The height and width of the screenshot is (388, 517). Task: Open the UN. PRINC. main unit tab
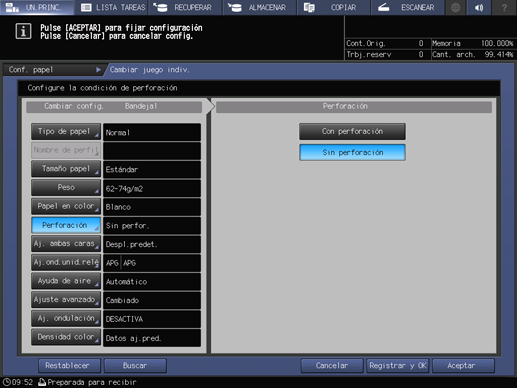(x=37, y=7)
